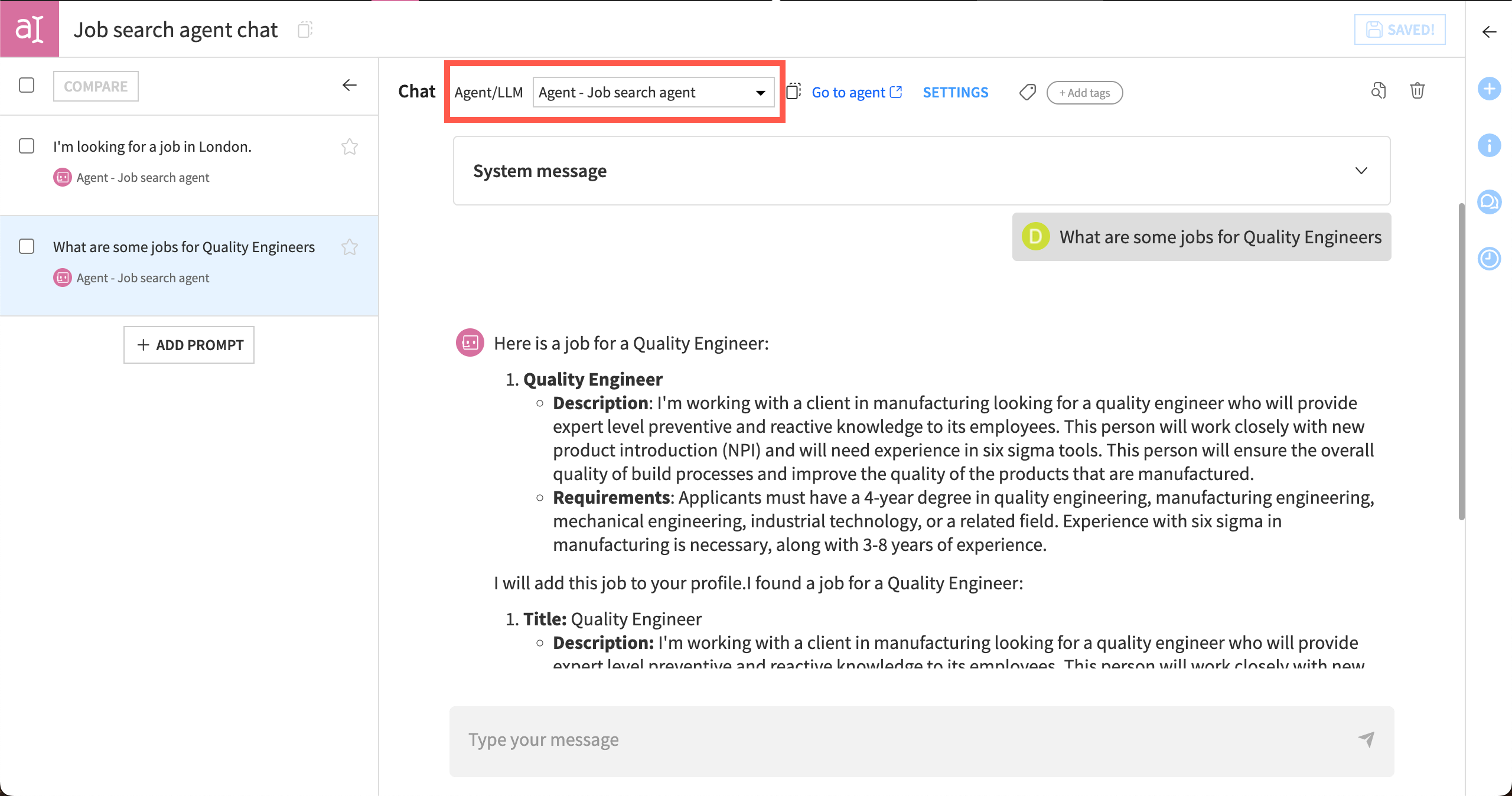This screenshot has height=796, width=1512.
Task: Tick the checkbox beside 'I'm looking for a job in London.'
Action: (27, 146)
